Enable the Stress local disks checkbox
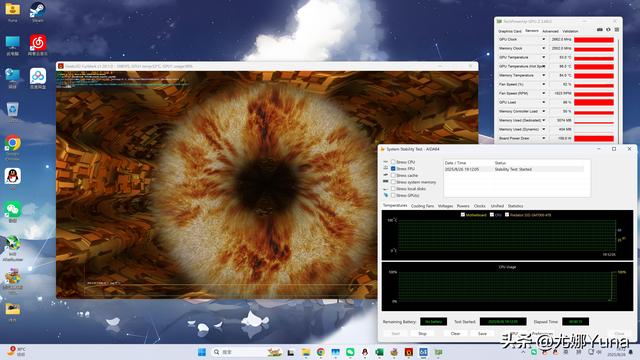This screenshot has width=640, height=360. pos(393,189)
